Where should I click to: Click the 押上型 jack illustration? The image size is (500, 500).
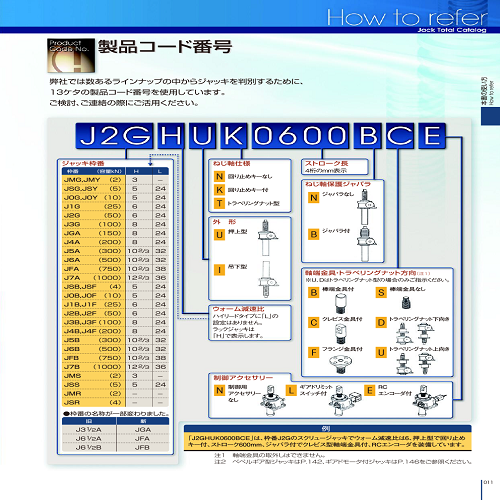[267, 237]
